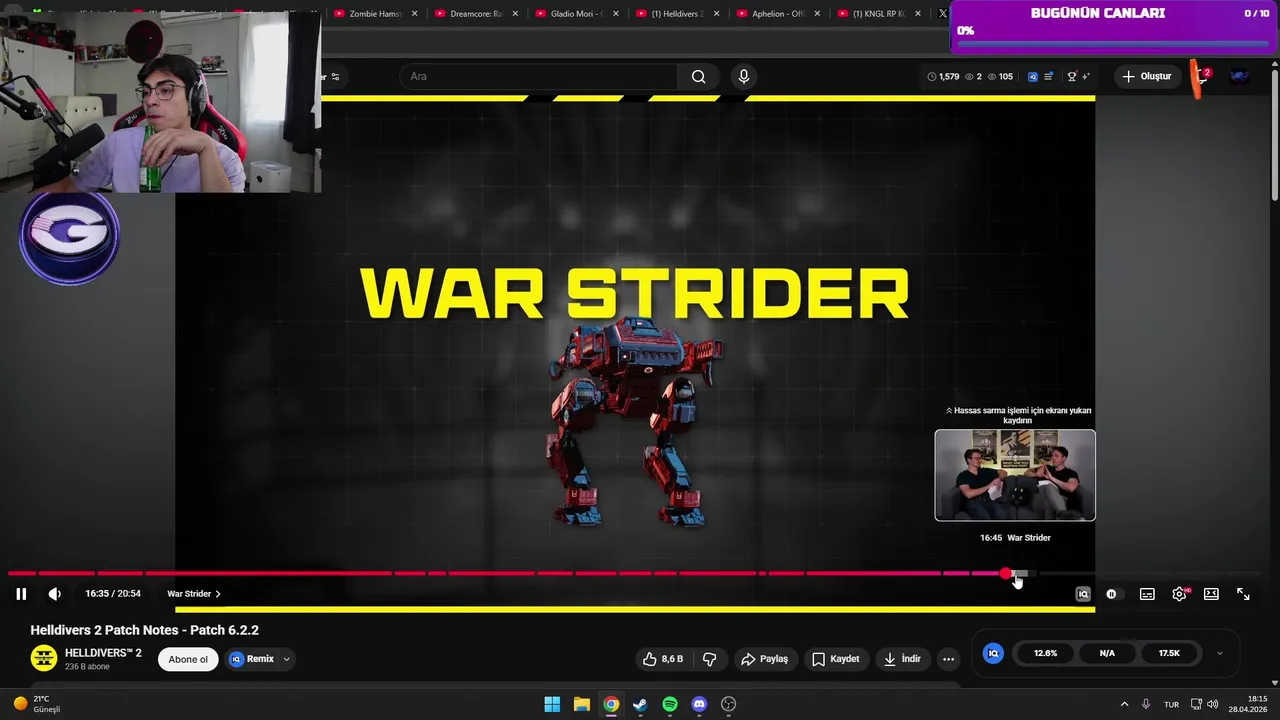This screenshot has width=1280, height=720.
Task: Open Spotify from the taskbar
Action: tap(670, 704)
